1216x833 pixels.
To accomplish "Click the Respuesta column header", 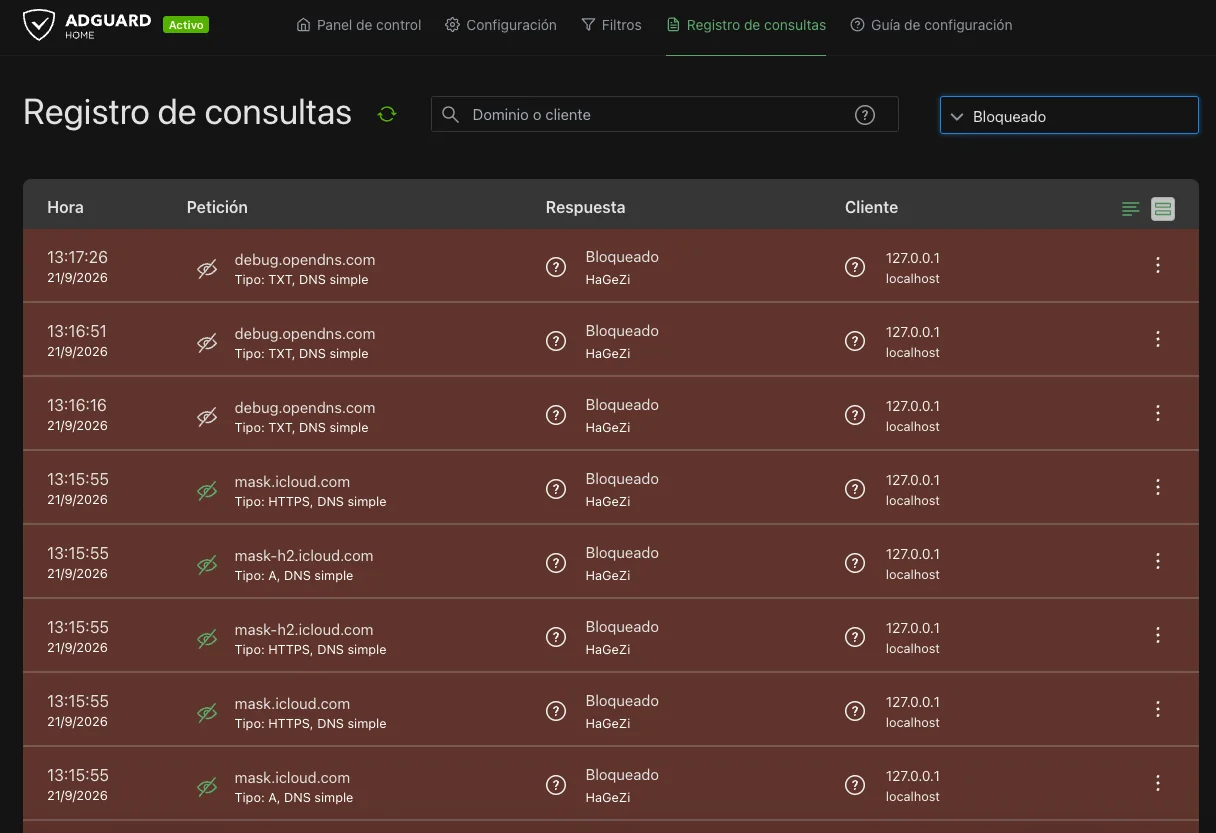I will [x=585, y=207].
